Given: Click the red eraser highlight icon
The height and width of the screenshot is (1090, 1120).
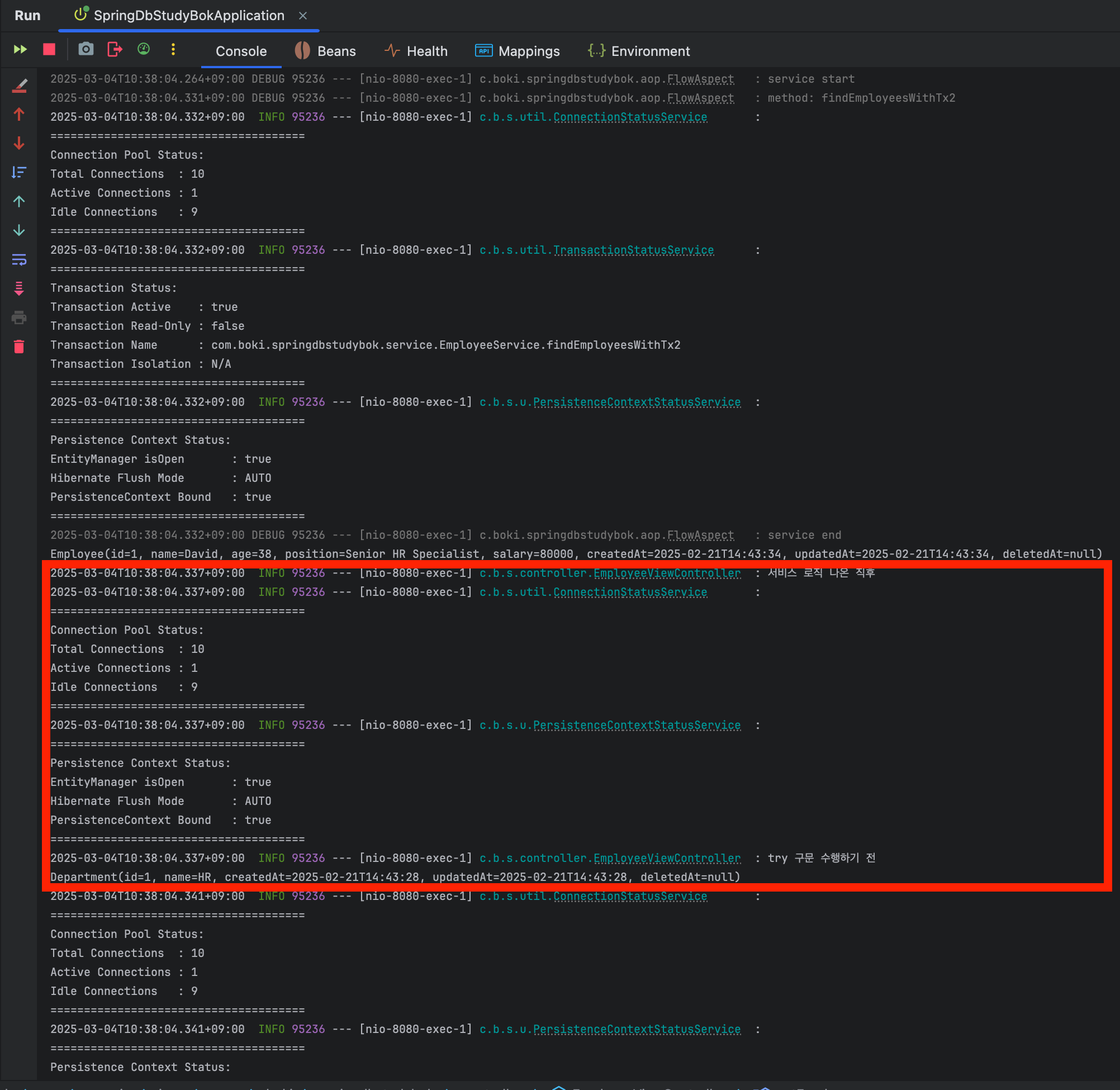Looking at the screenshot, I should [x=20, y=86].
